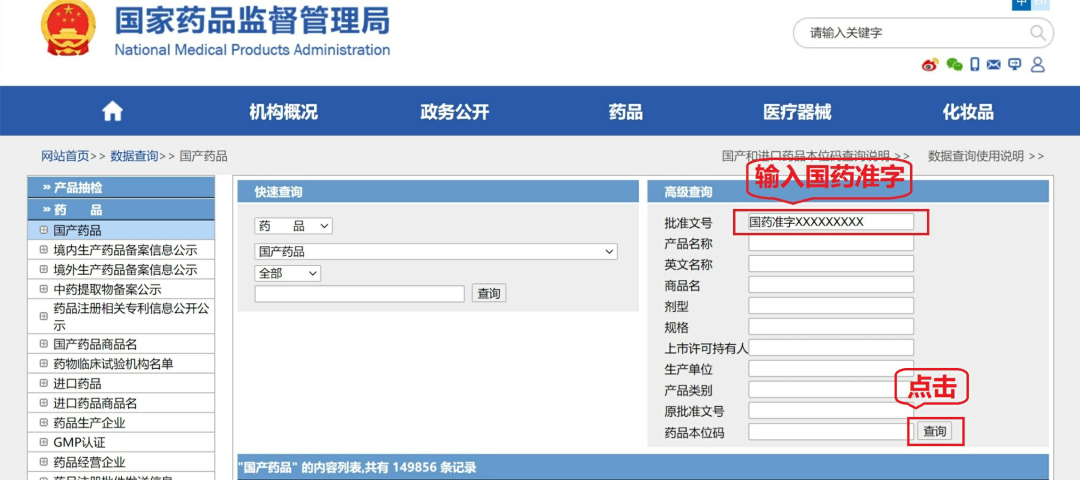Click 查询 button in advanced search
Screen dimensions: 1080x480
tap(935, 432)
